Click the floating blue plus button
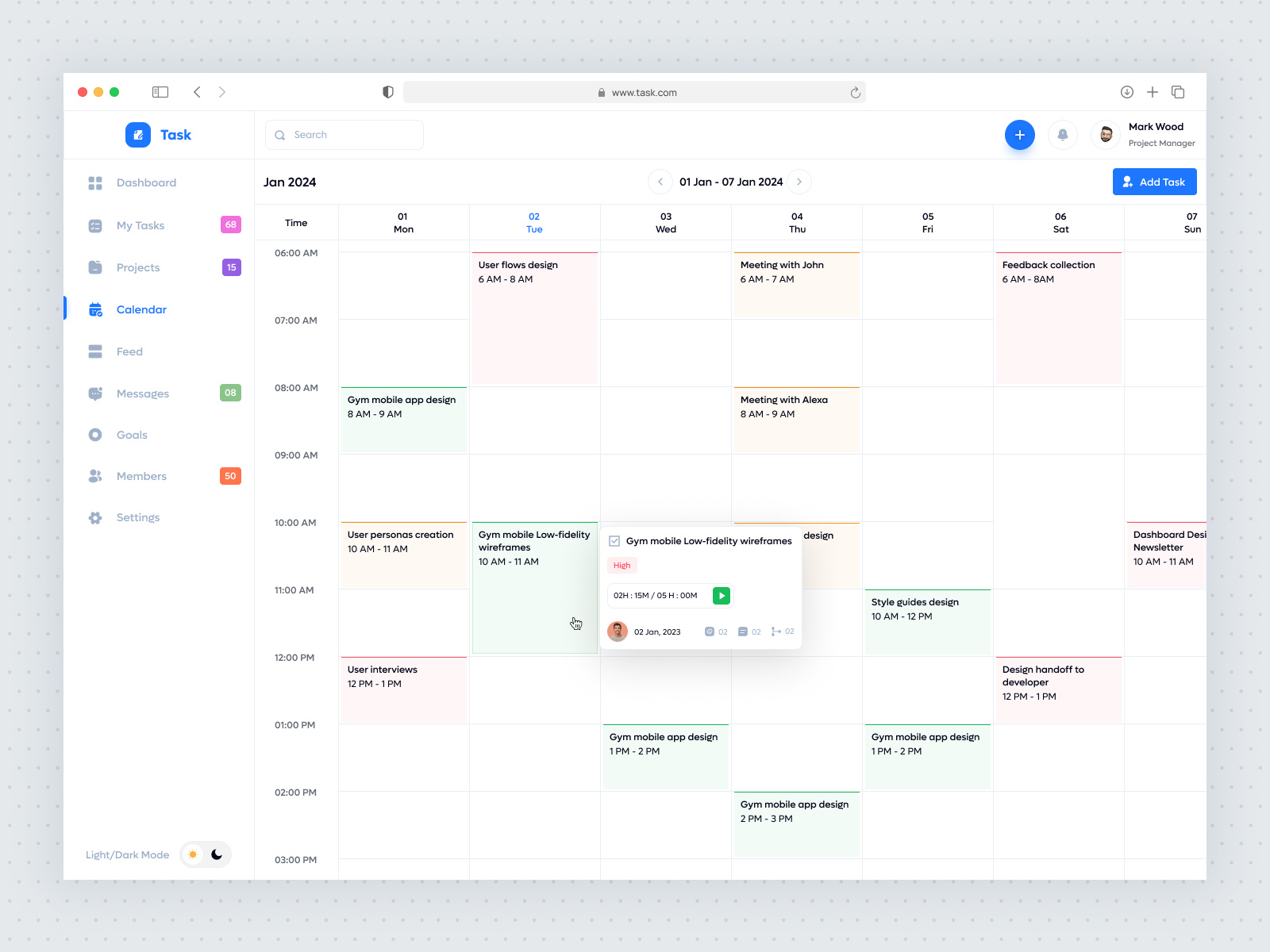Image resolution: width=1270 pixels, height=952 pixels. click(1020, 135)
